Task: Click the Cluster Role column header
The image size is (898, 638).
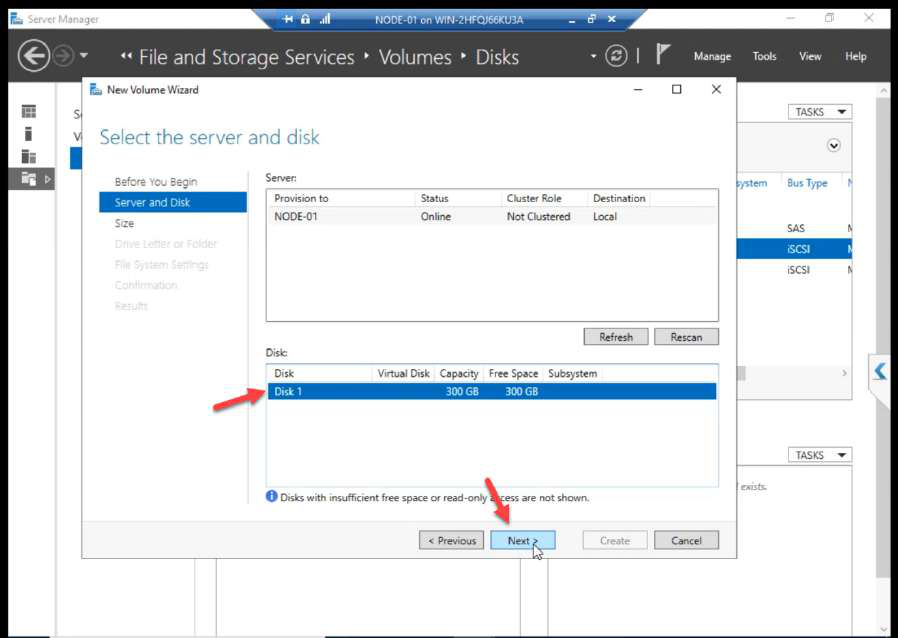Action: coord(534,198)
